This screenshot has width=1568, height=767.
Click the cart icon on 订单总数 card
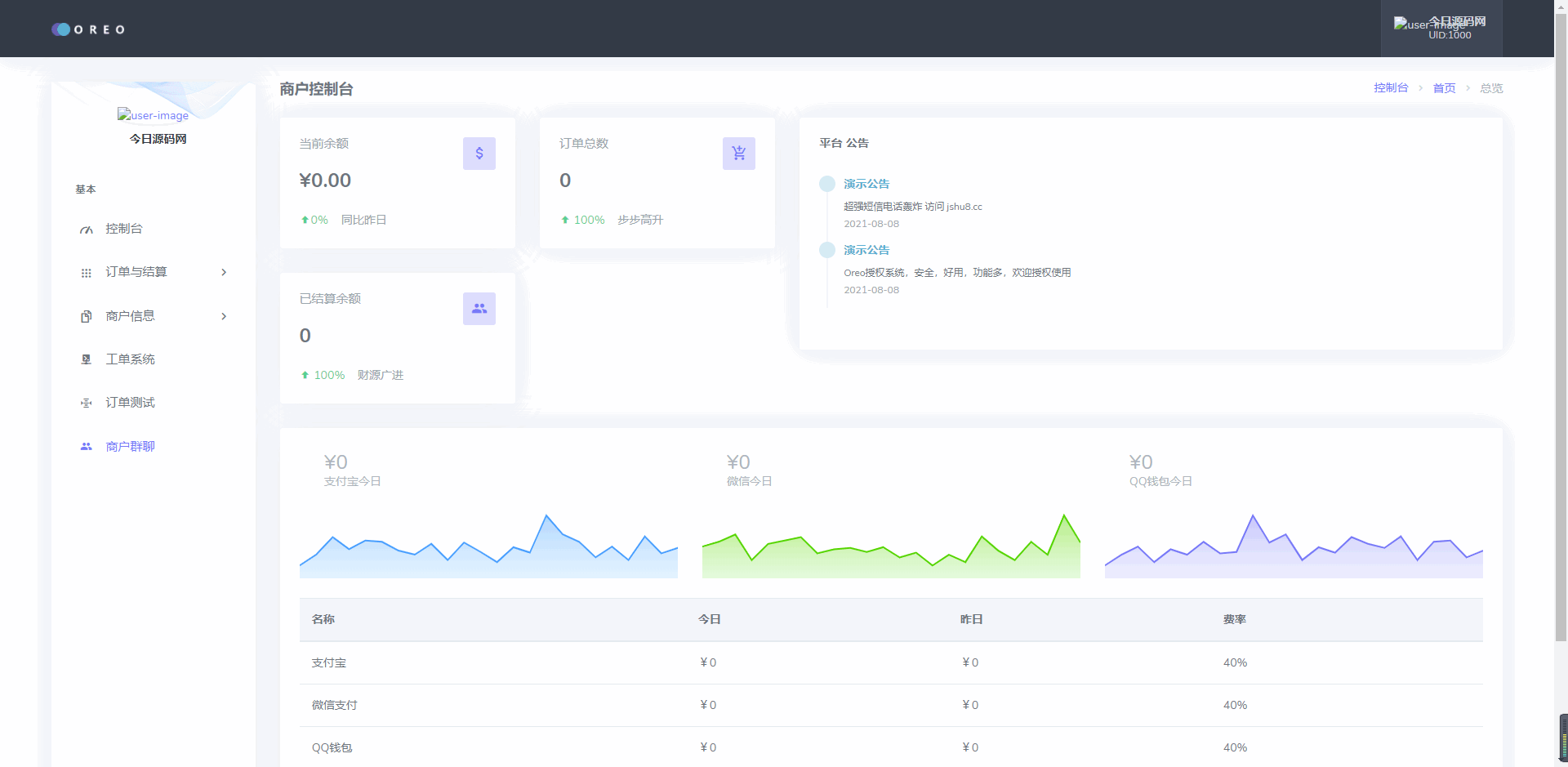point(739,154)
